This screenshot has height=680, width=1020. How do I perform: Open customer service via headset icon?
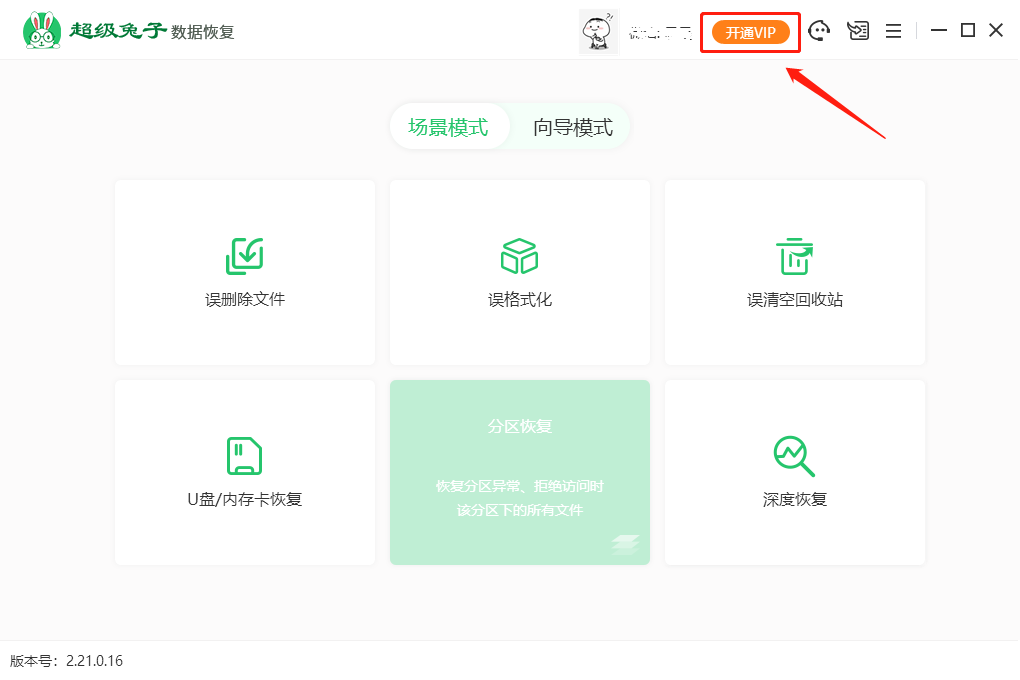(x=820, y=31)
